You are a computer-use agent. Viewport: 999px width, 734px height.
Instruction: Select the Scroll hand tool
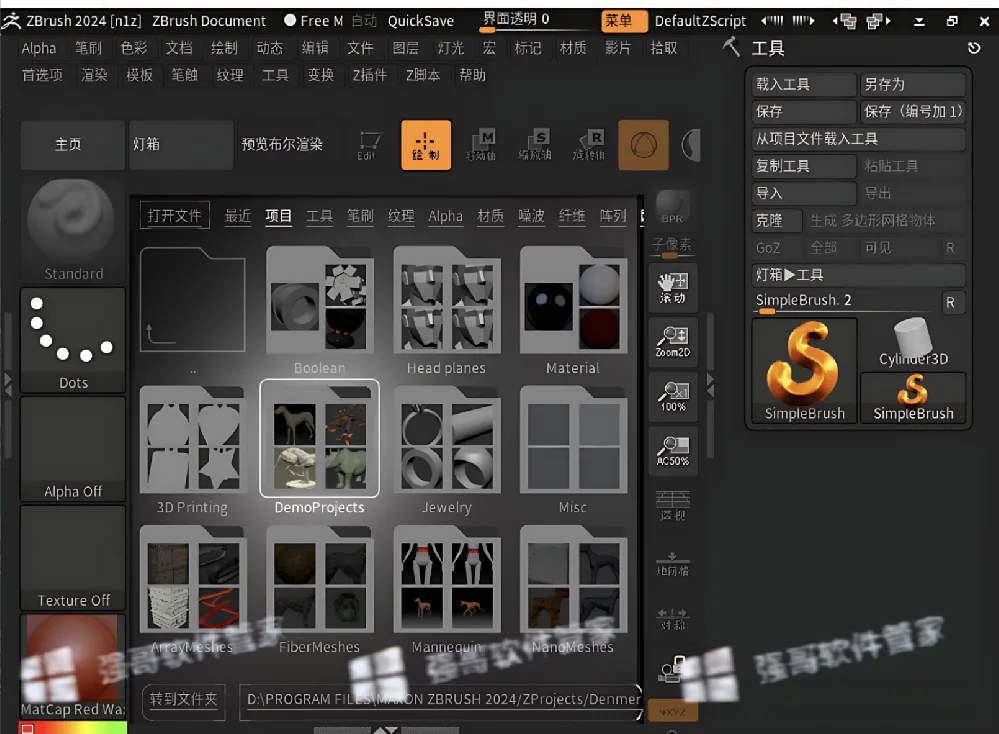673,288
